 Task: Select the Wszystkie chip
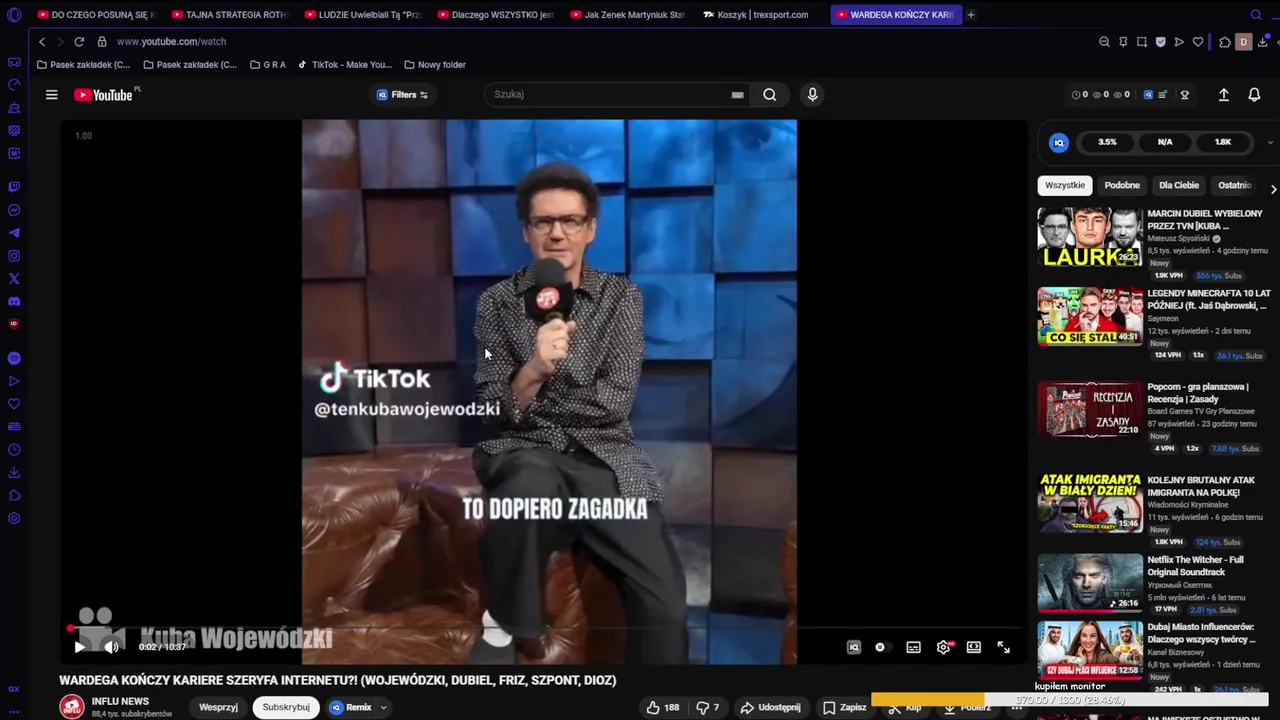pyautogui.click(x=1065, y=185)
